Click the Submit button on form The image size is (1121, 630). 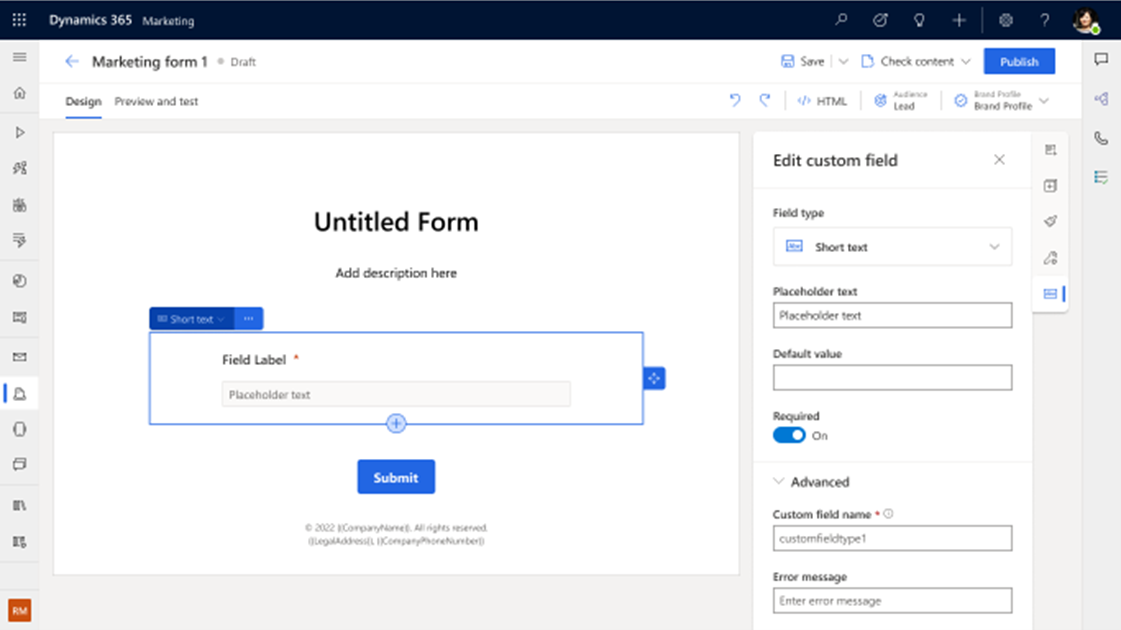coord(396,477)
